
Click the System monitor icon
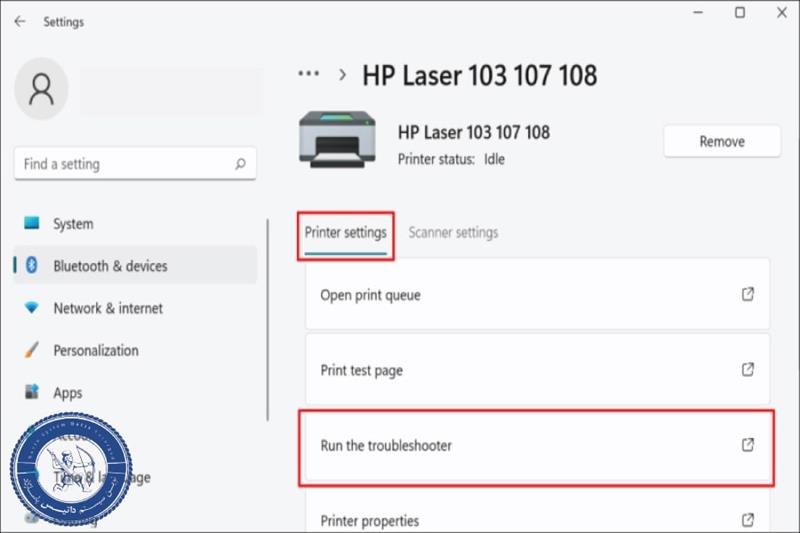point(32,223)
